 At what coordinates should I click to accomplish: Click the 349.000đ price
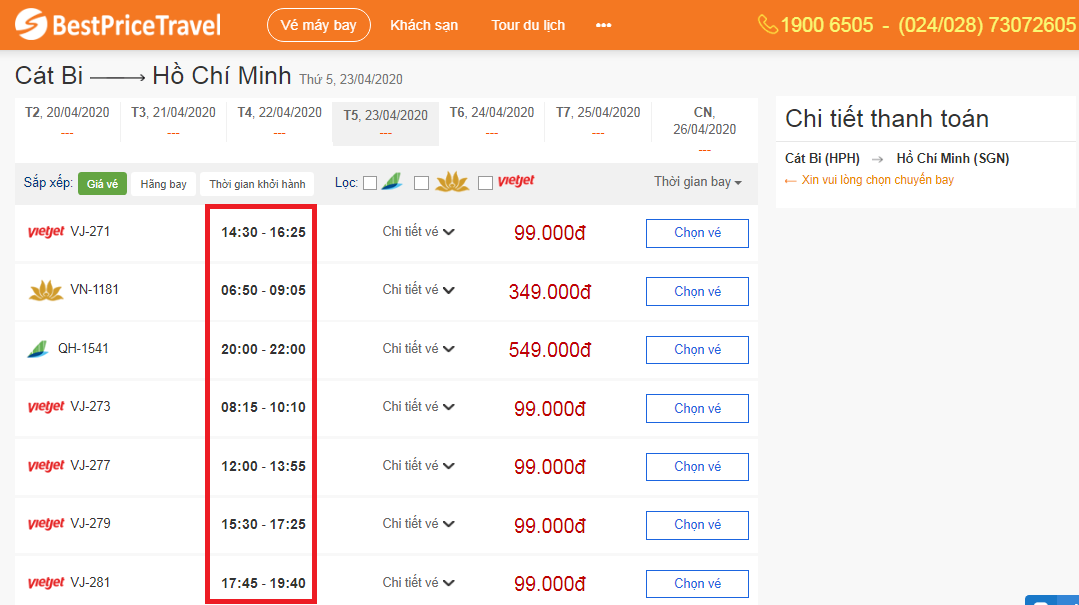(x=550, y=292)
